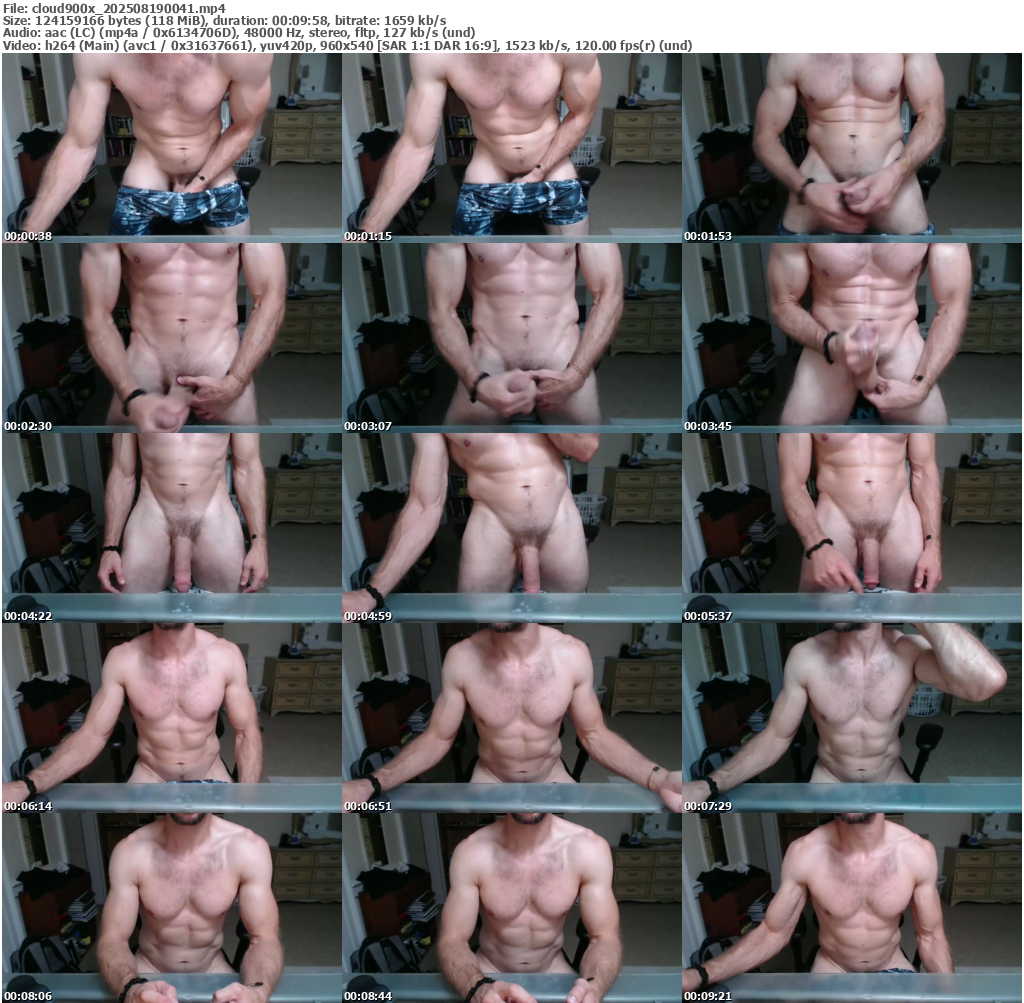
Task: Click the file name line "cloud900x_202508190041.mp4"
Action: coord(114,8)
